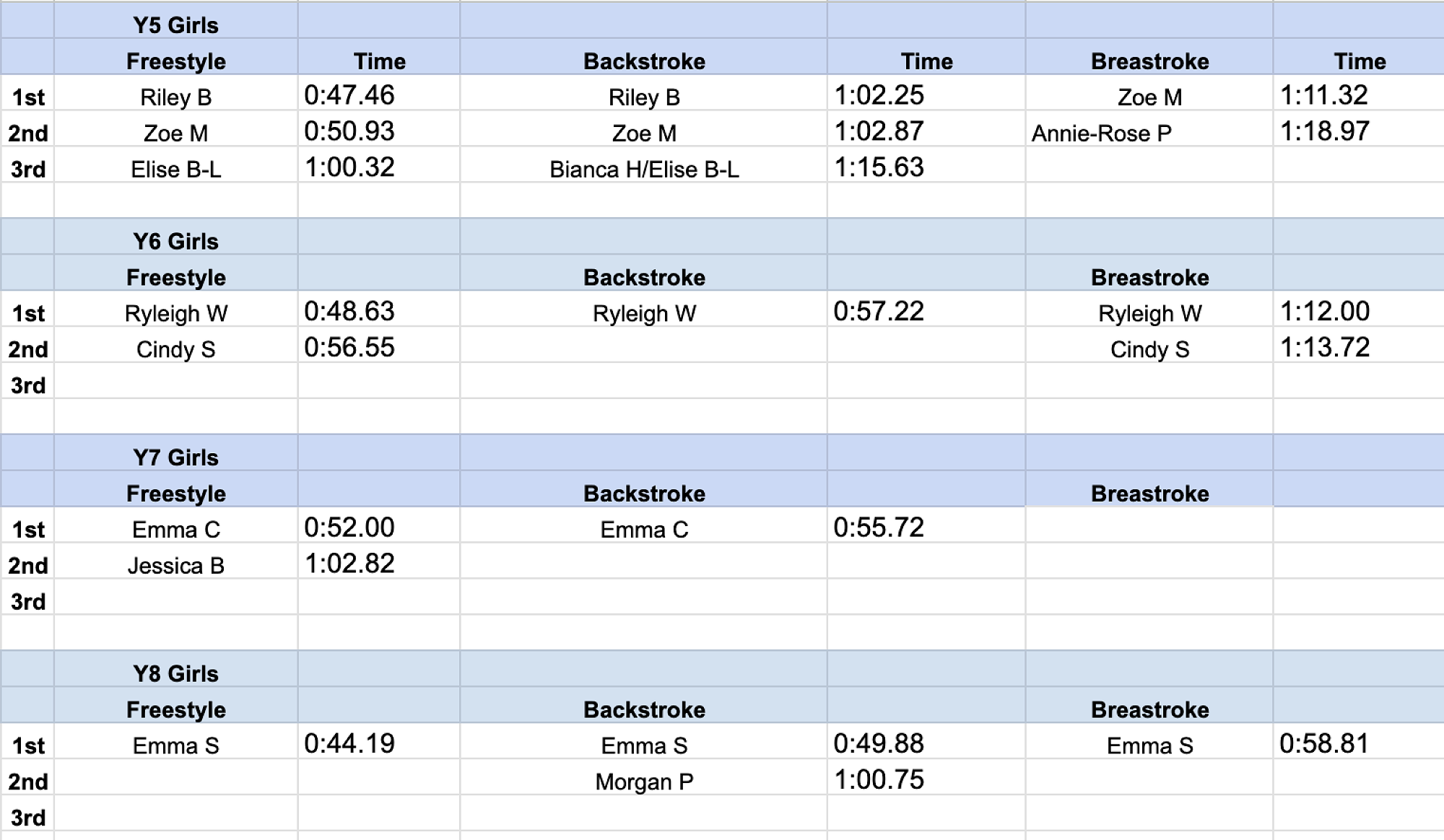The width and height of the screenshot is (1444, 840).
Task: Click the Elise B-L freestyle cell
Action: tap(175, 170)
